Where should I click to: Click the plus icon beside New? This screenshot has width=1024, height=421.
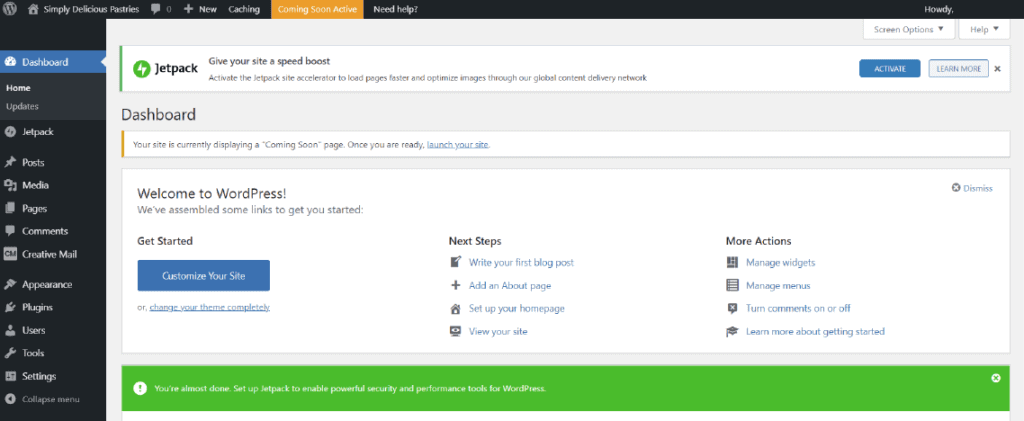(x=188, y=9)
